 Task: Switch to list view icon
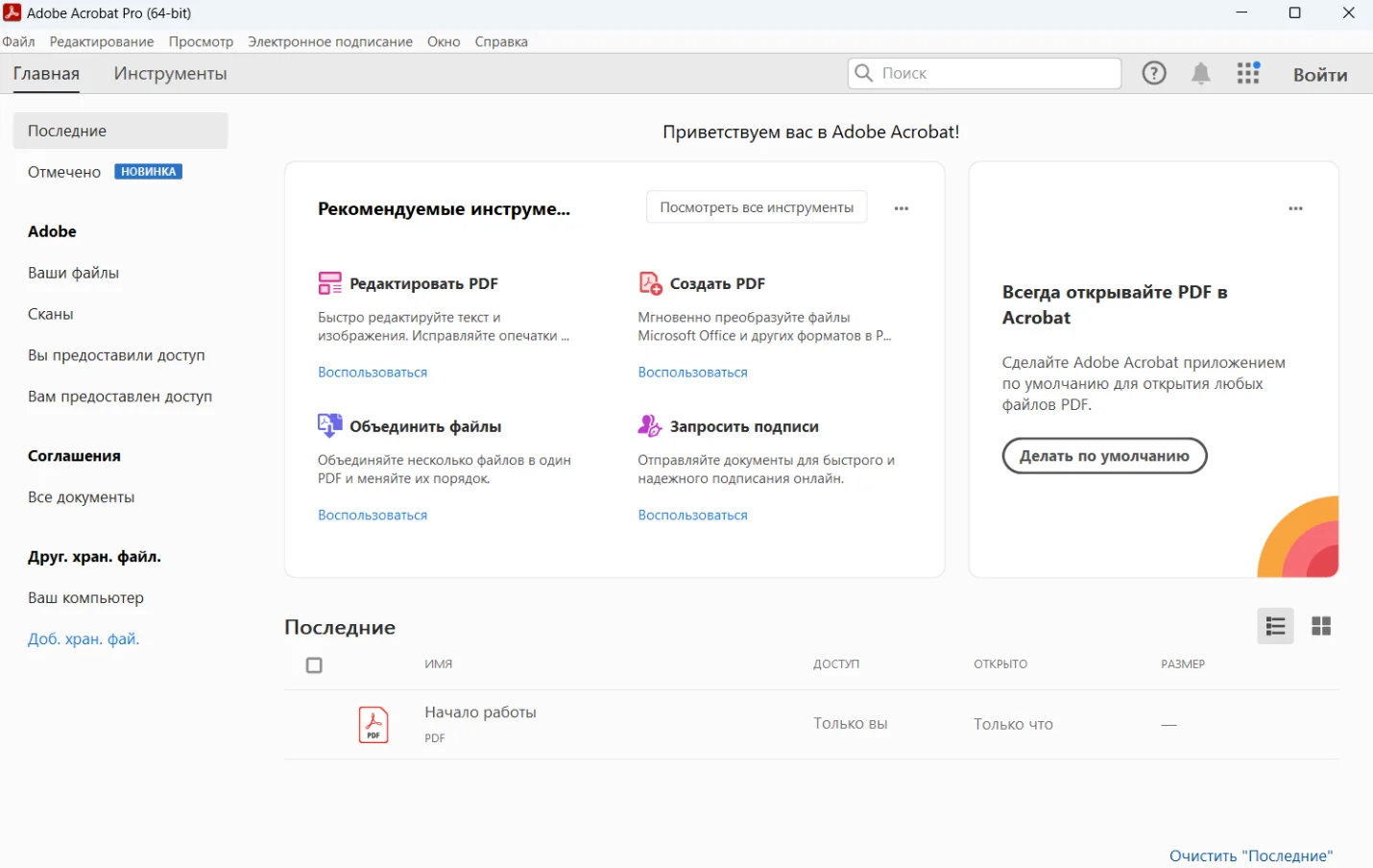point(1275,626)
